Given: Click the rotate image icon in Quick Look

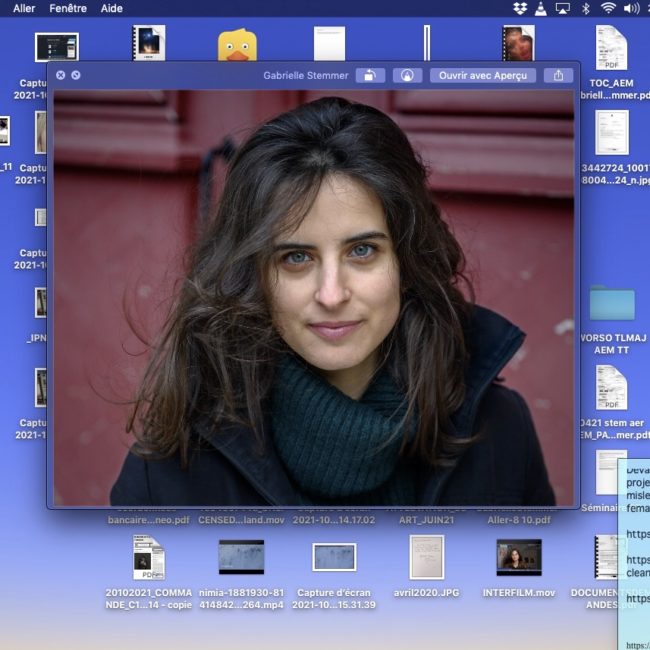Looking at the screenshot, I should click(x=370, y=75).
